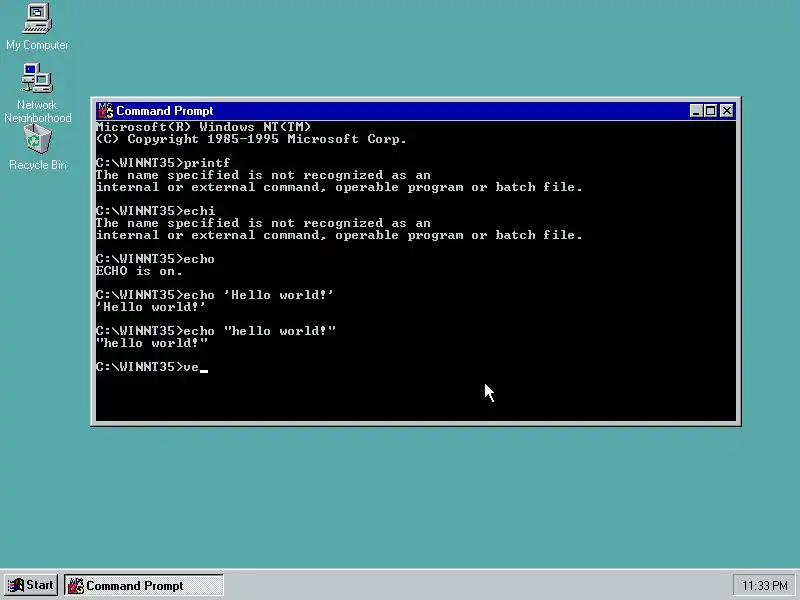This screenshot has width=800, height=600.
Task: Click the "C:\WINNT35>echi" line
Action: coord(156,211)
